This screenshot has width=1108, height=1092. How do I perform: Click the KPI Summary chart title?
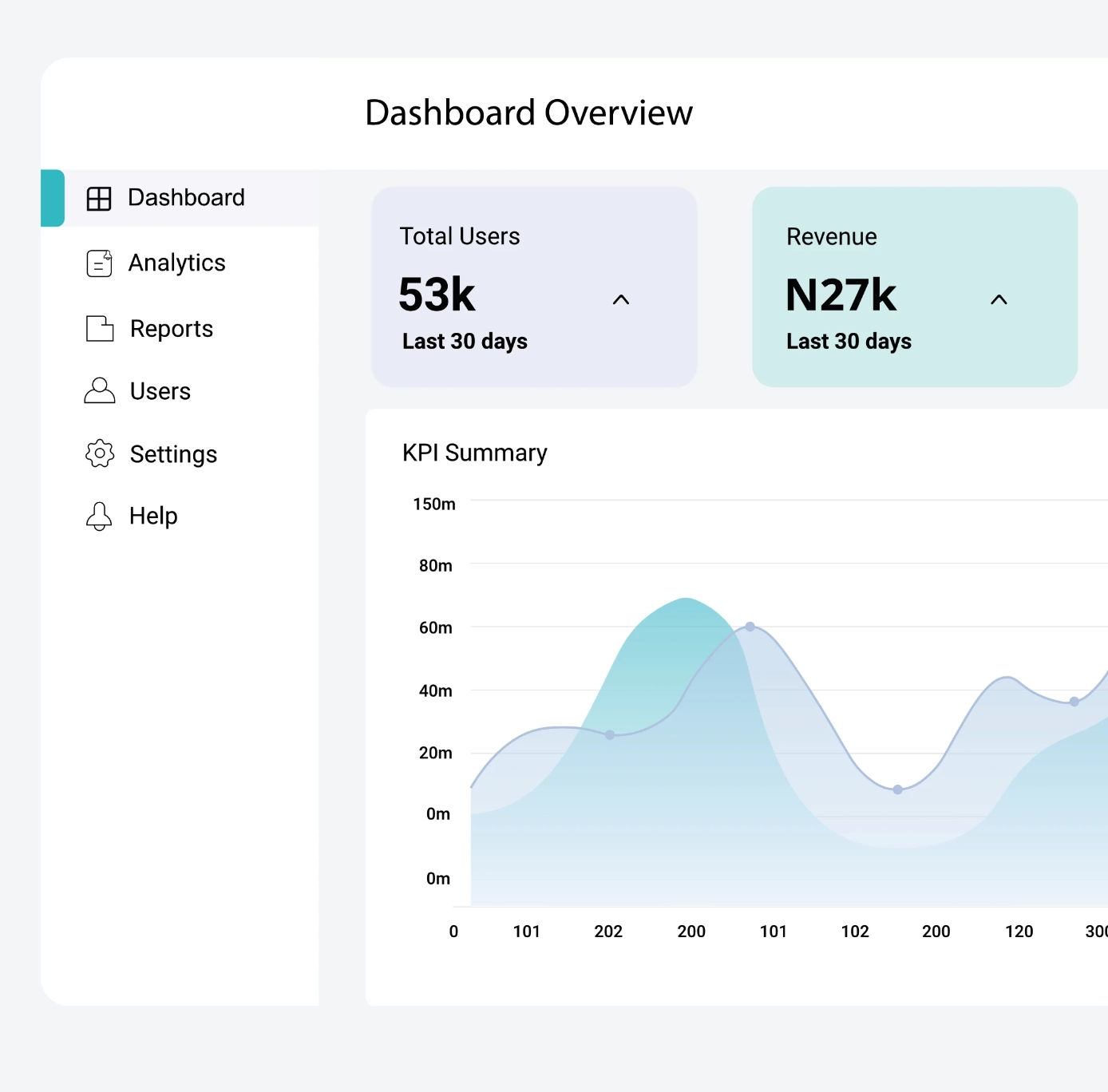tap(474, 453)
